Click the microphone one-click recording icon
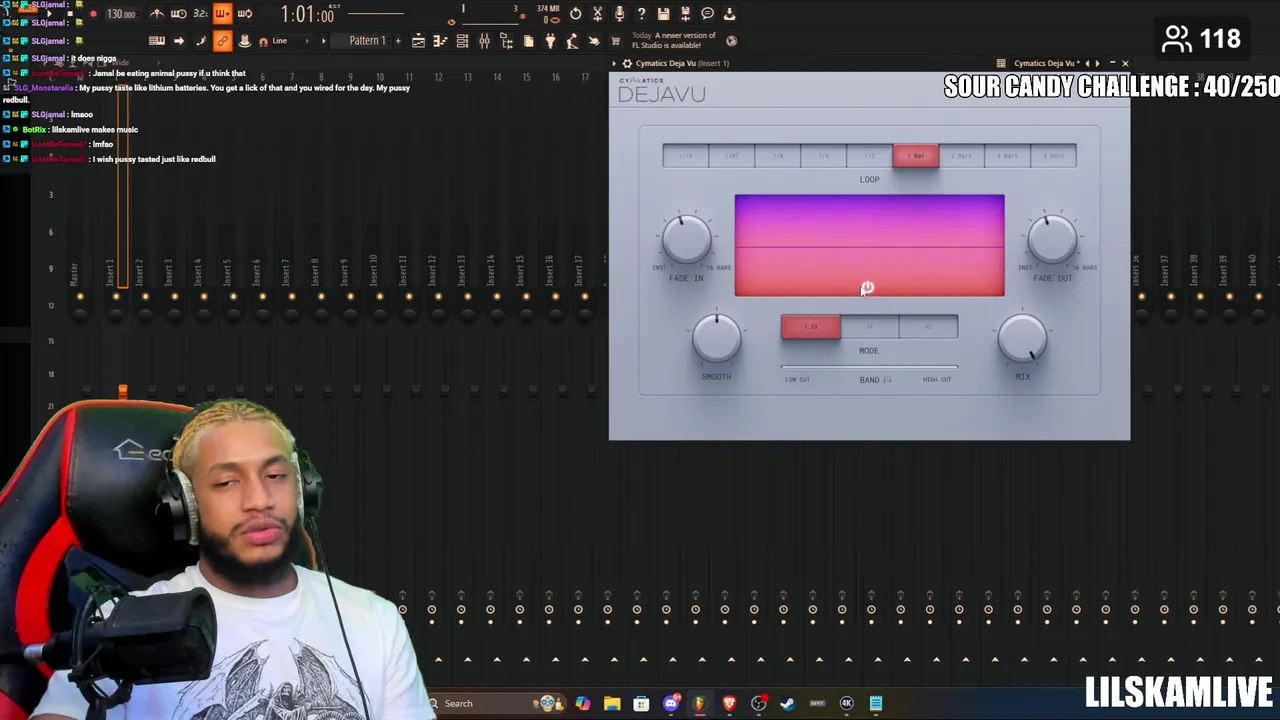This screenshot has height=720, width=1280. tap(619, 14)
